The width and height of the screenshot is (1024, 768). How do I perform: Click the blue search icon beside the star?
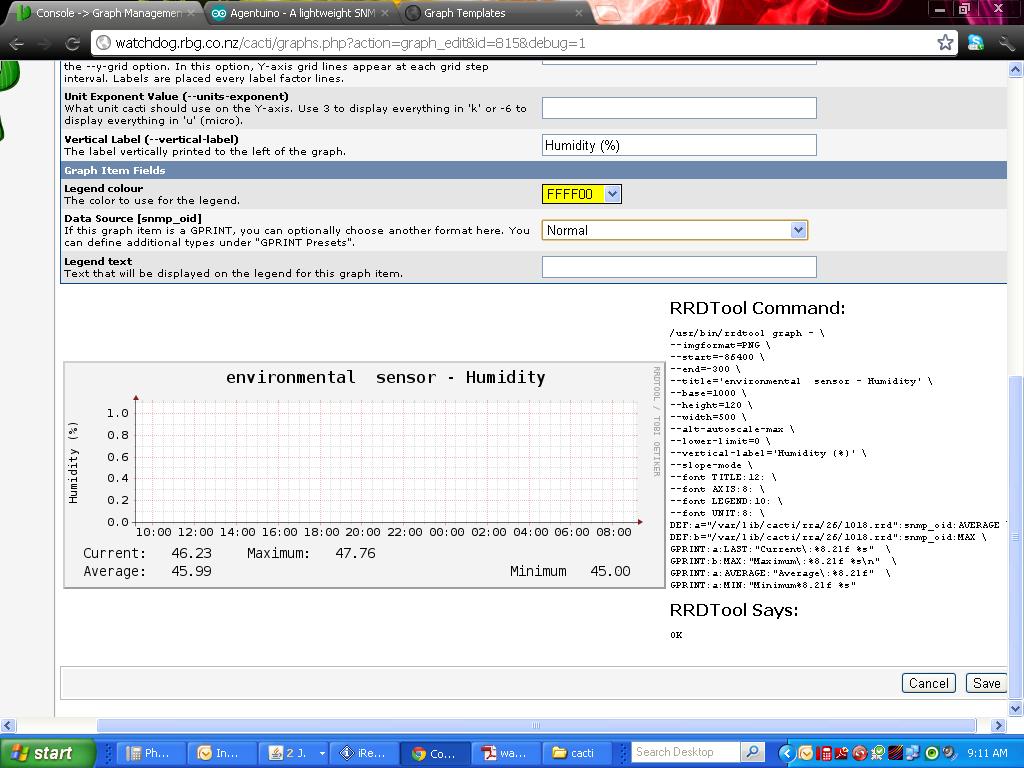coord(975,44)
